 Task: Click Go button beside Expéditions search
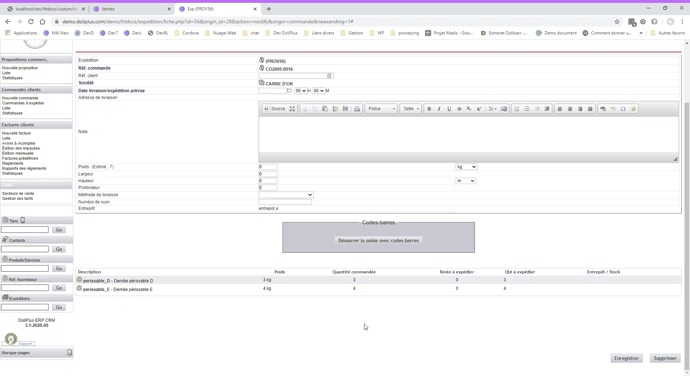pyautogui.click(x=59, y=307)
